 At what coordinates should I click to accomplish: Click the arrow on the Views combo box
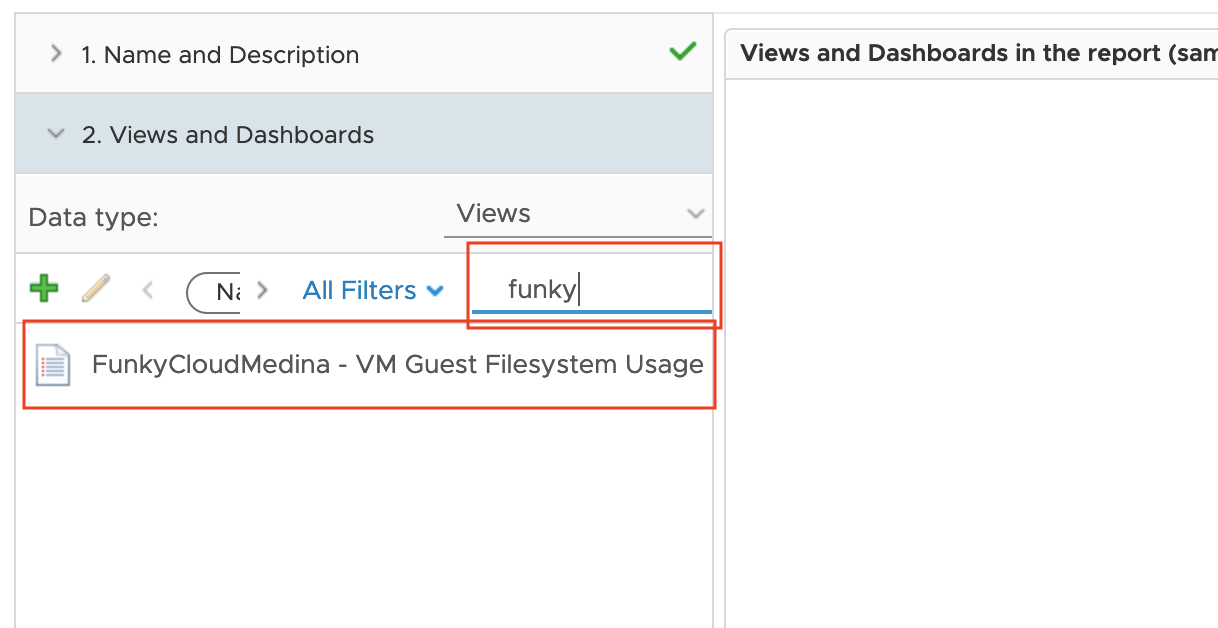coord(696,214)
